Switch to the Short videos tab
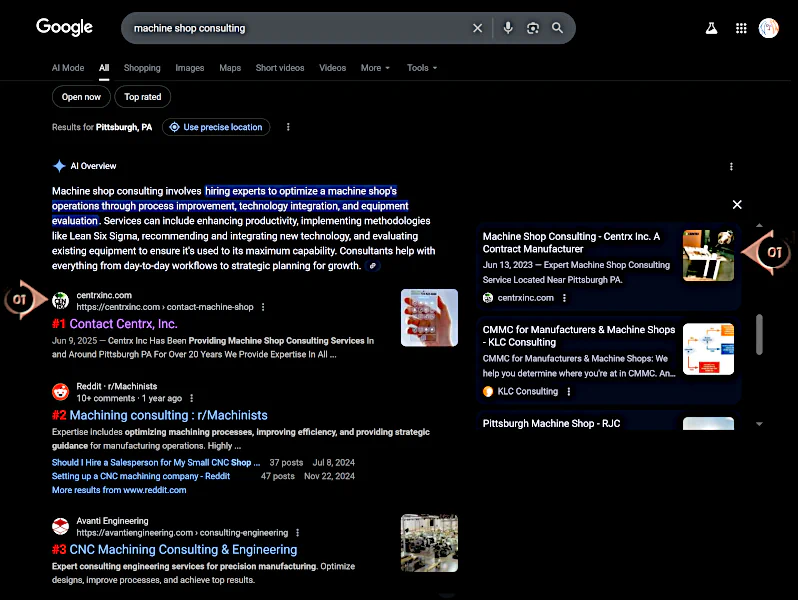 (x=280, y=68)
